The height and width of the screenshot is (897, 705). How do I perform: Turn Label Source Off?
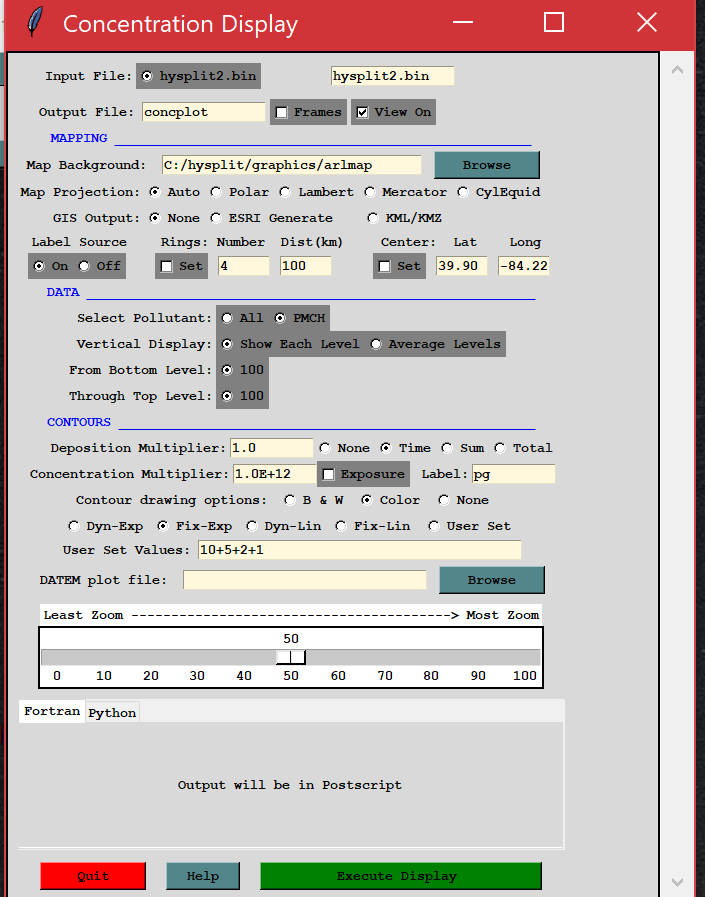84,266
